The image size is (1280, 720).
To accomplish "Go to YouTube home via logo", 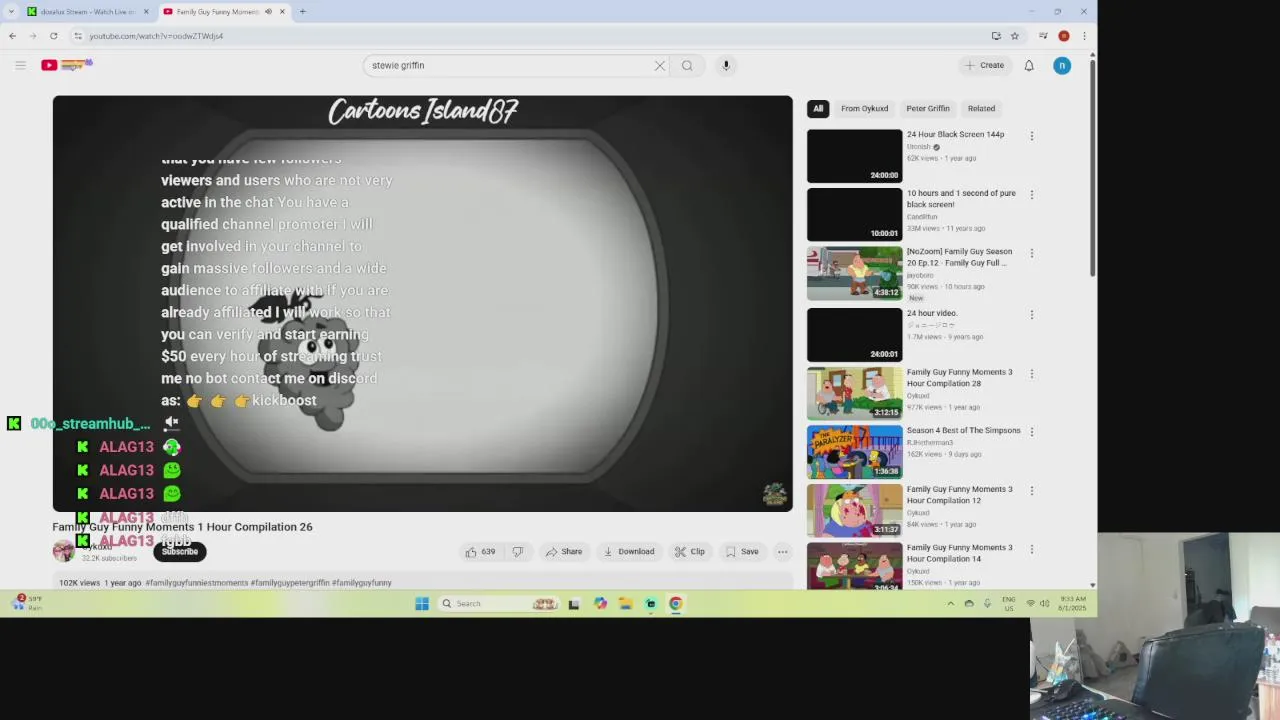I will pos(66,65).
